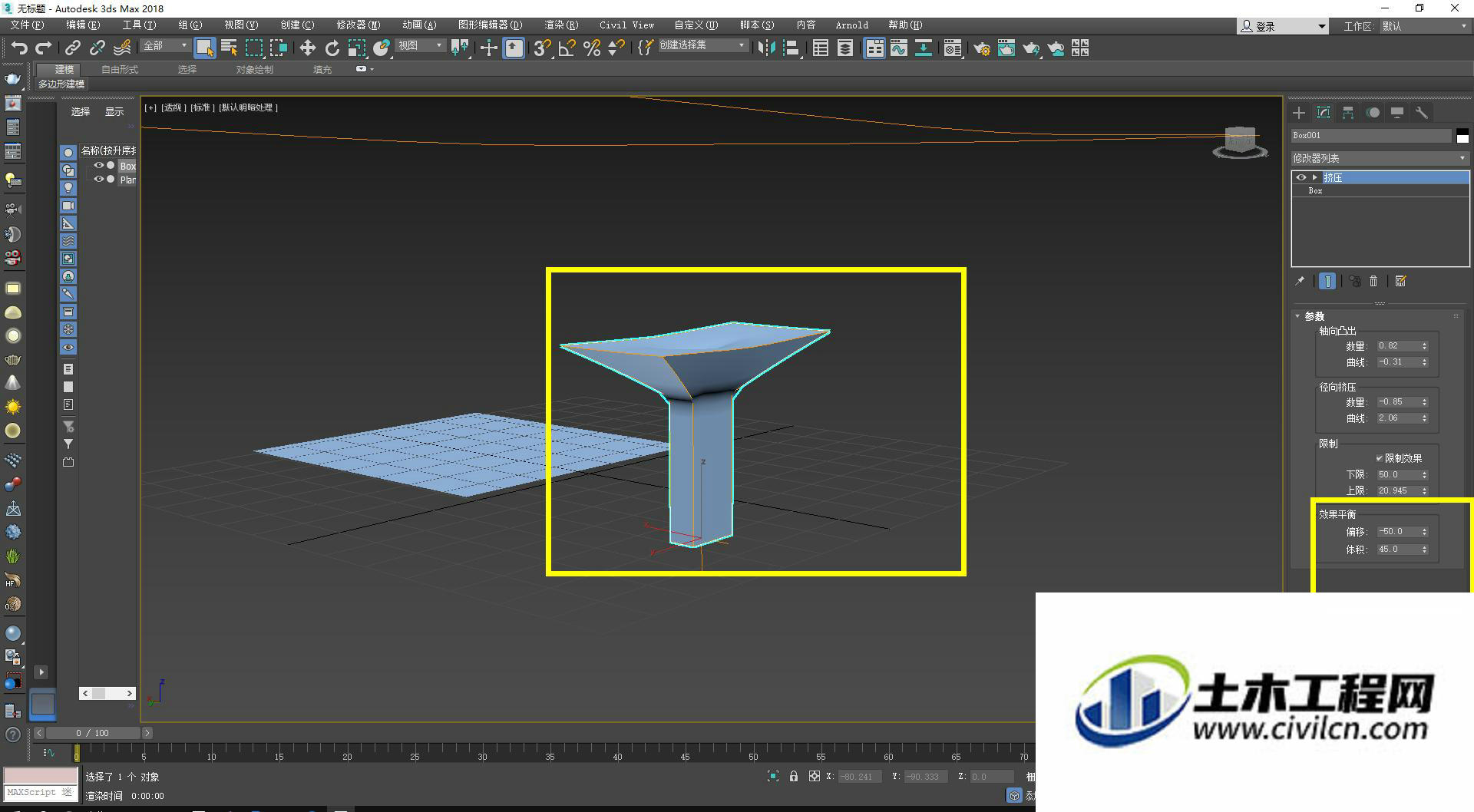The width and height of the screenshot is (1474, 812).
Task: Switch to 对象绘制 ribbon tab
Action: click(x=254, y=70)
